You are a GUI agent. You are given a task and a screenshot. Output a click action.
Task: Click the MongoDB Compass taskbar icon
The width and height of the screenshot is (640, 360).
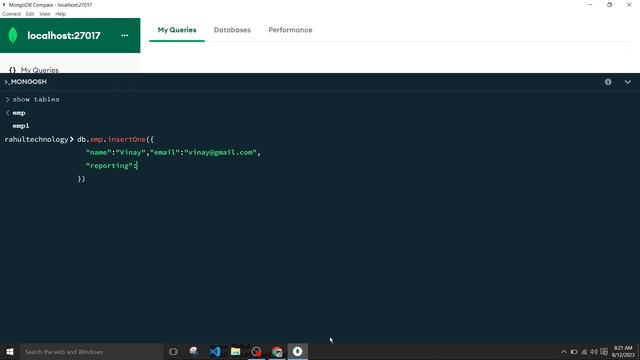pyautogui.click(x=298, y=351)
